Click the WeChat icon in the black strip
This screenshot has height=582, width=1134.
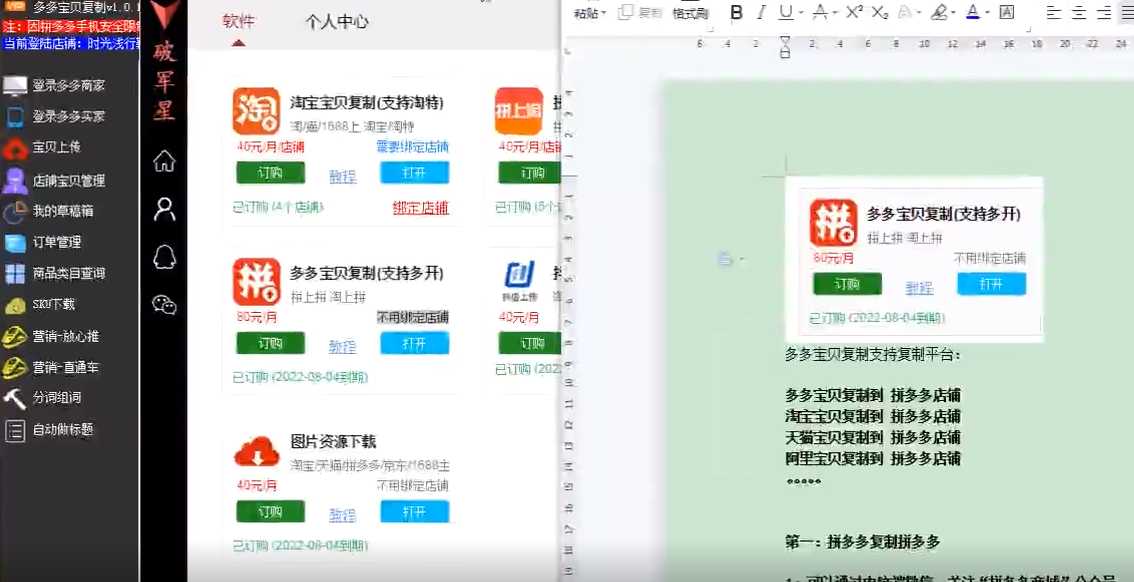(165, 304)
